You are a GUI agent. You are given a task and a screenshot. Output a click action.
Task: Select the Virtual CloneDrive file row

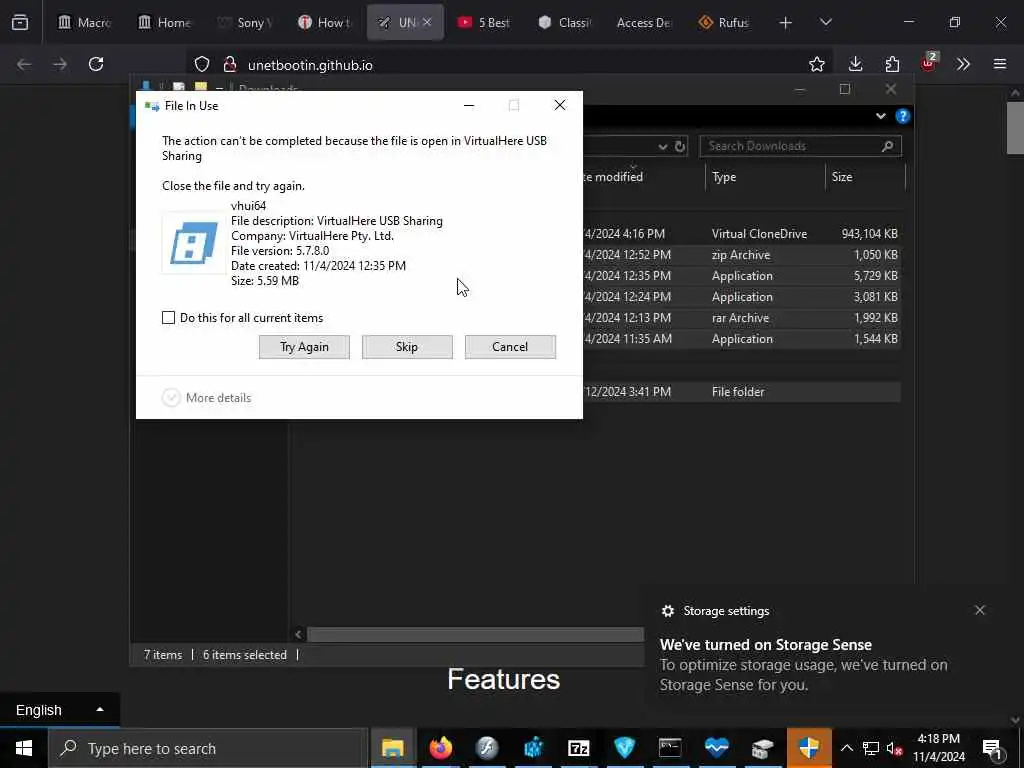[x=741, y=234]
